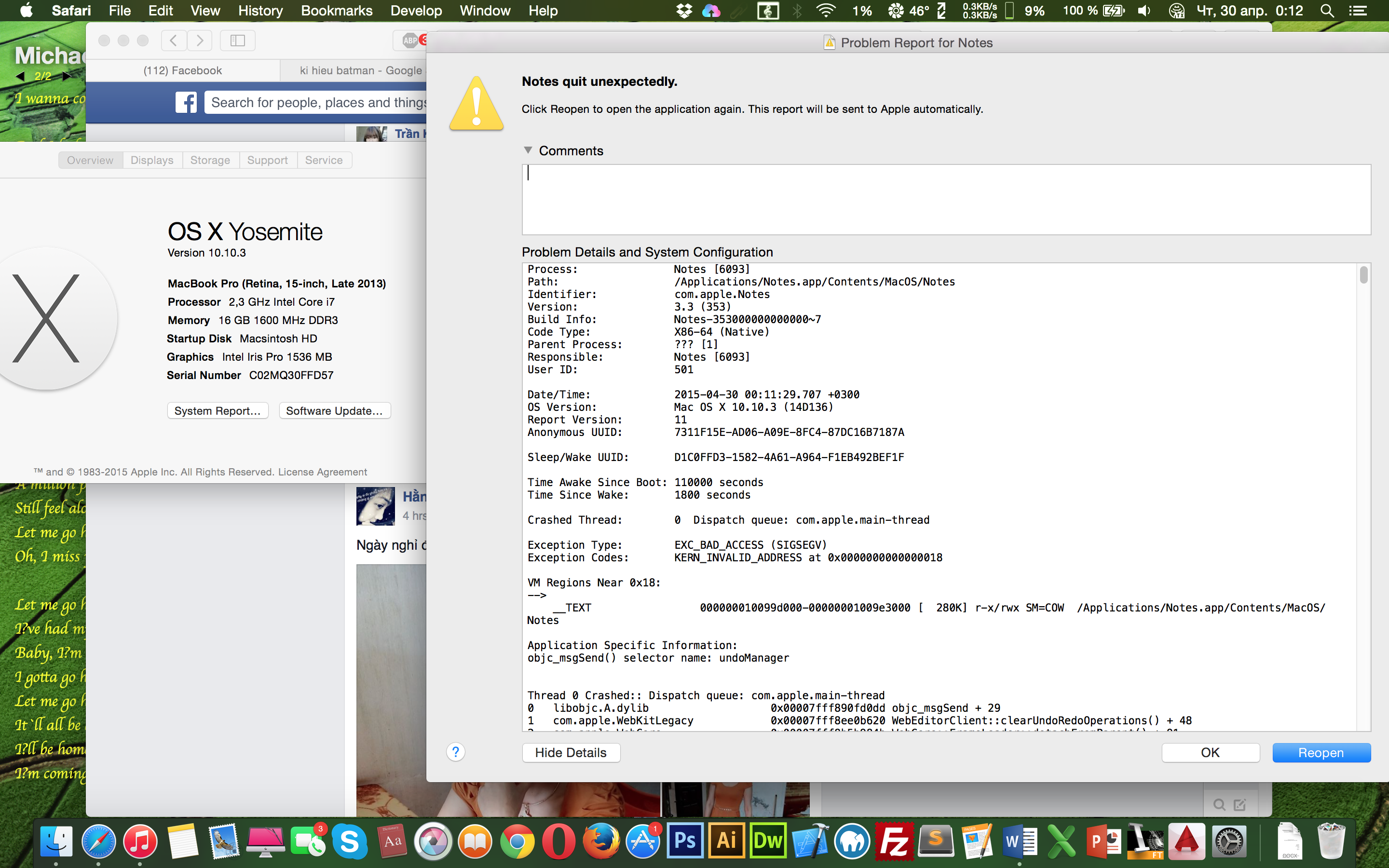Click the Bluetooth menu bar icon
The height and width of the screenshot is (868, 1389).
[797, 11]
